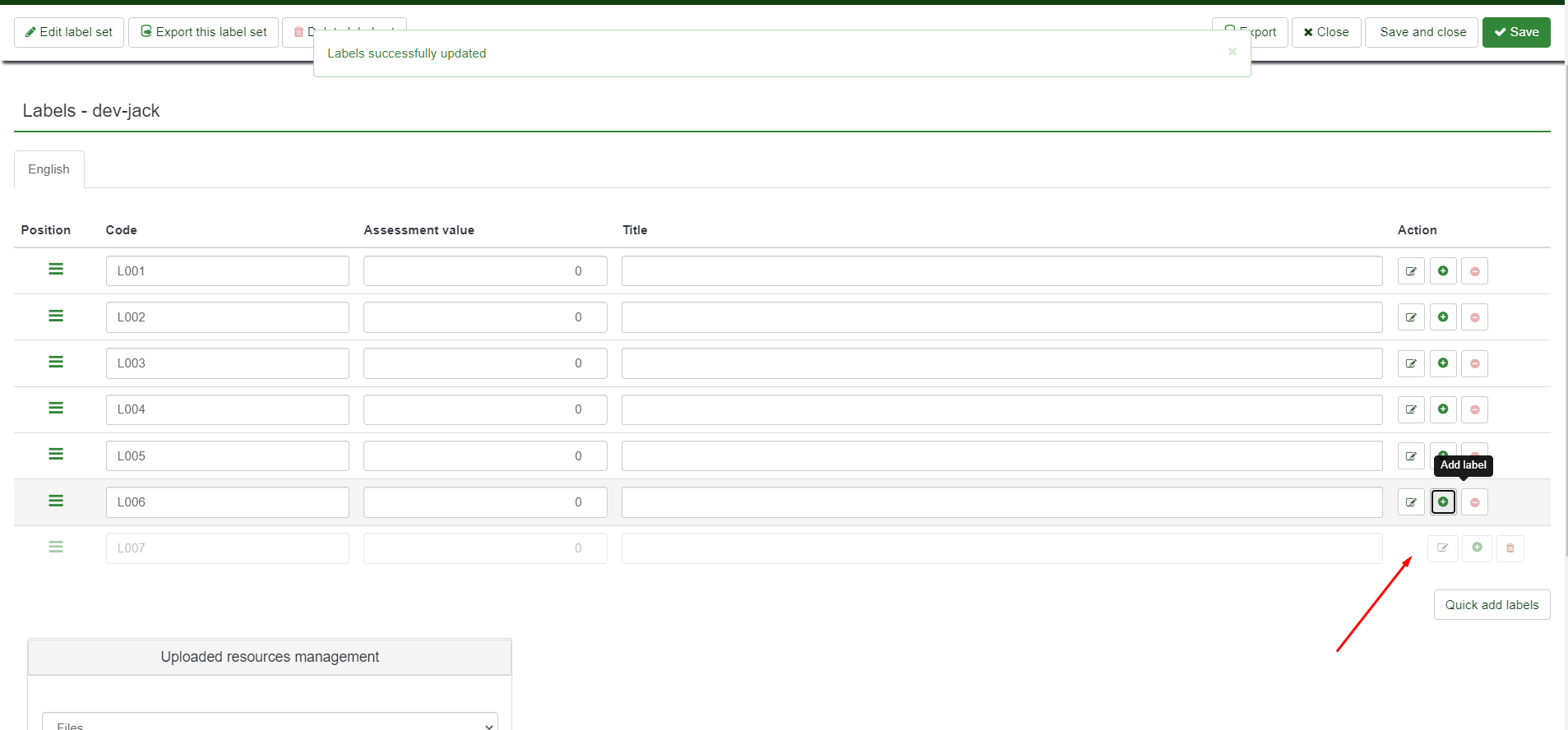This screenshot has height=730, width=1568.
Task: Click the code field containing L006
Action: 228,502
